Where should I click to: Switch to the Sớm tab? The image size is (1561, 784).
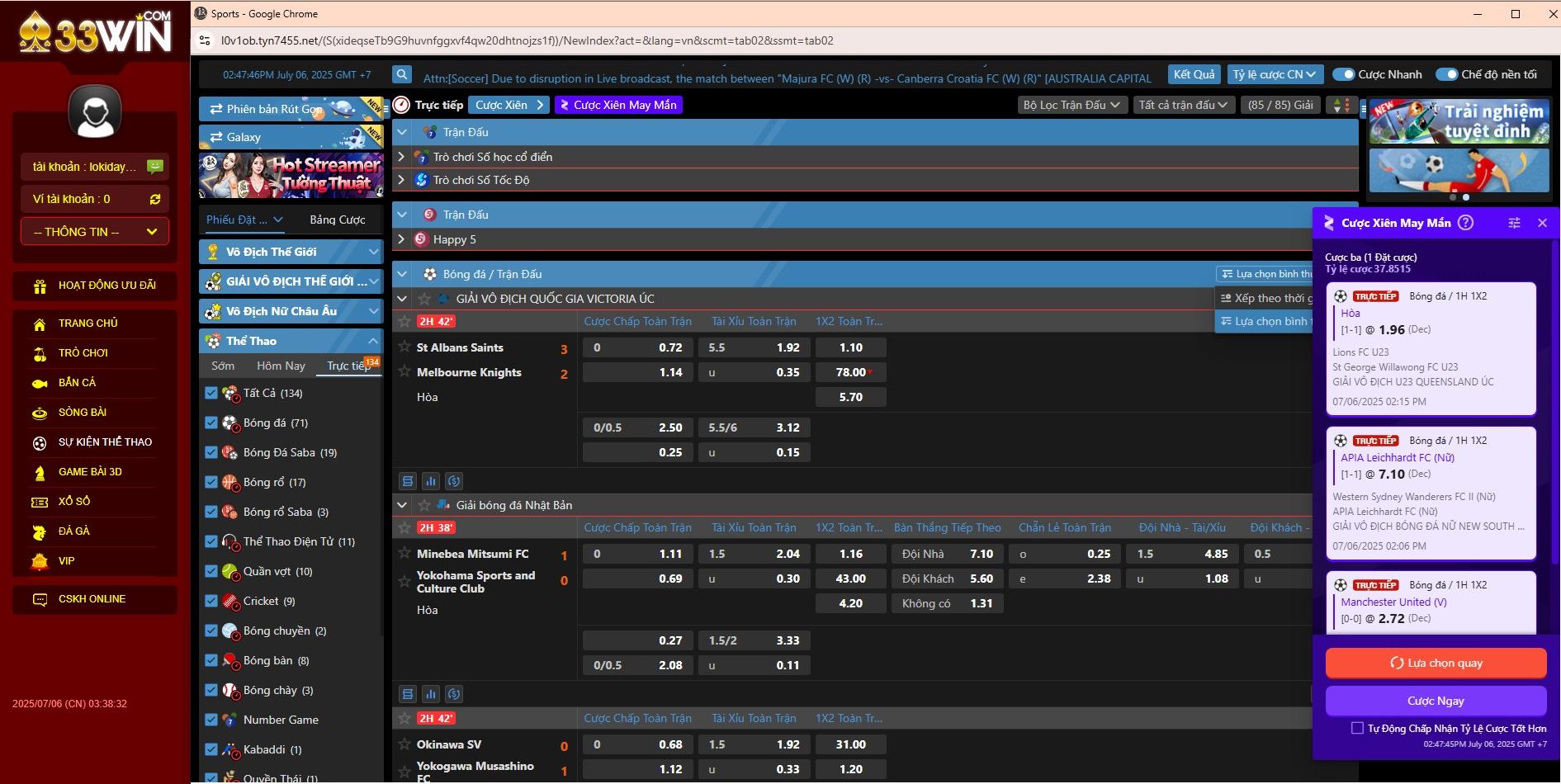coord(223,366)
